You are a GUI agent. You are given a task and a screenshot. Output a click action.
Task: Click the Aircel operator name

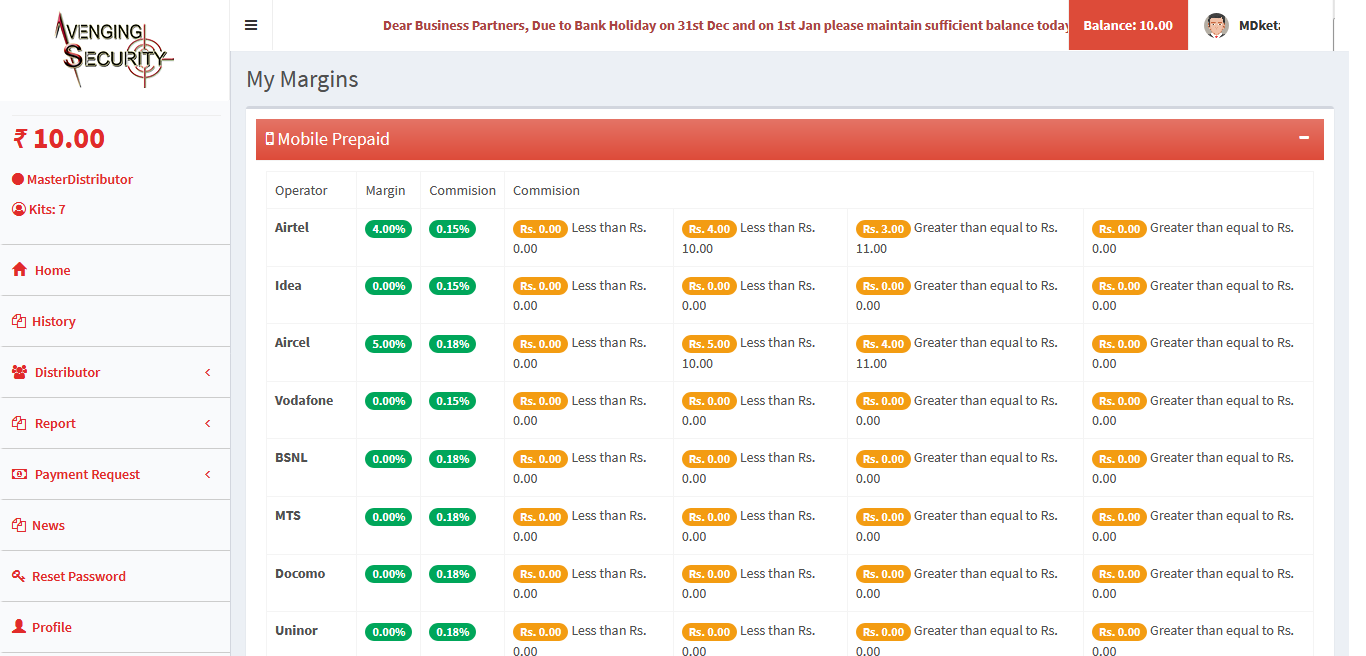(292, 342)
